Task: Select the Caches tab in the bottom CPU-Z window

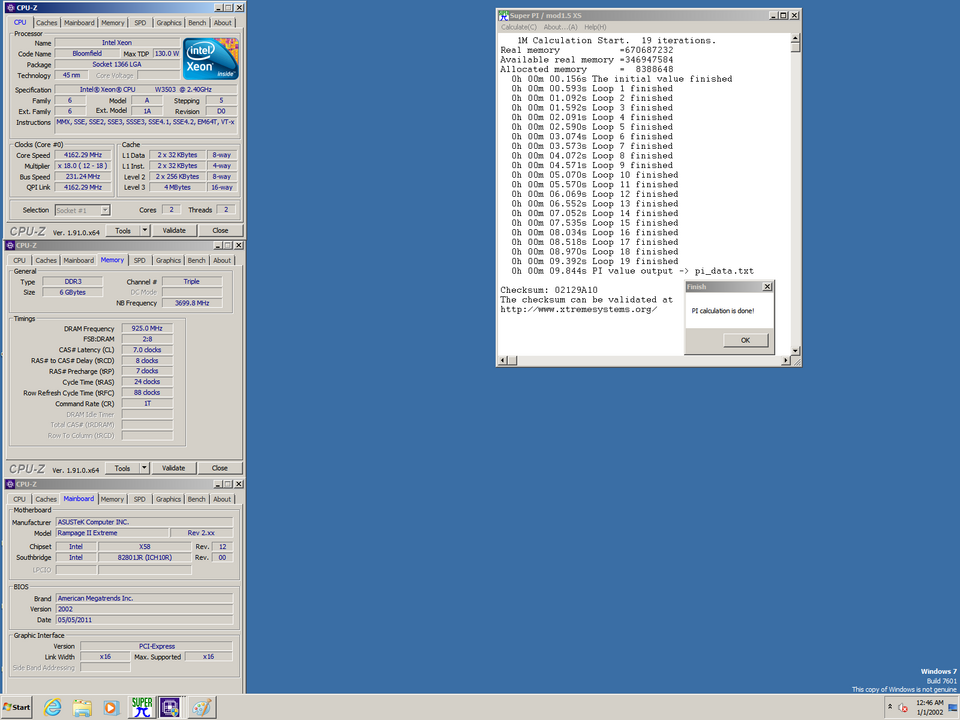Action: point(46,499)
